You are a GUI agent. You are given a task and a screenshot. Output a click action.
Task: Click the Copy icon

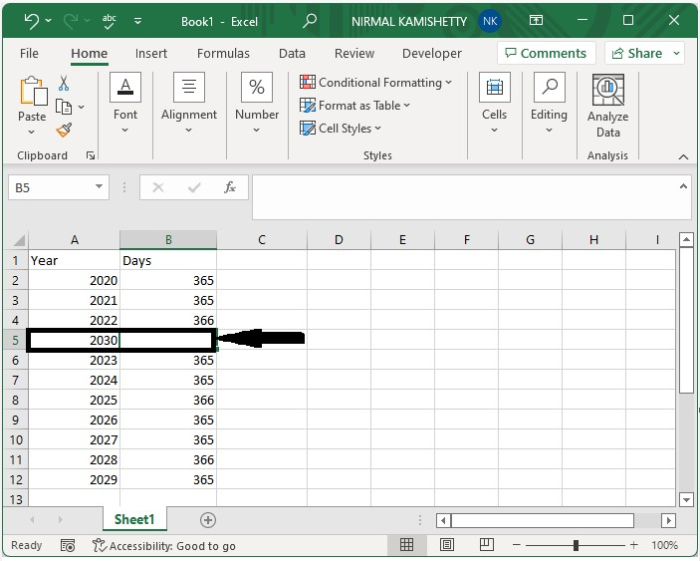point(63,107)
